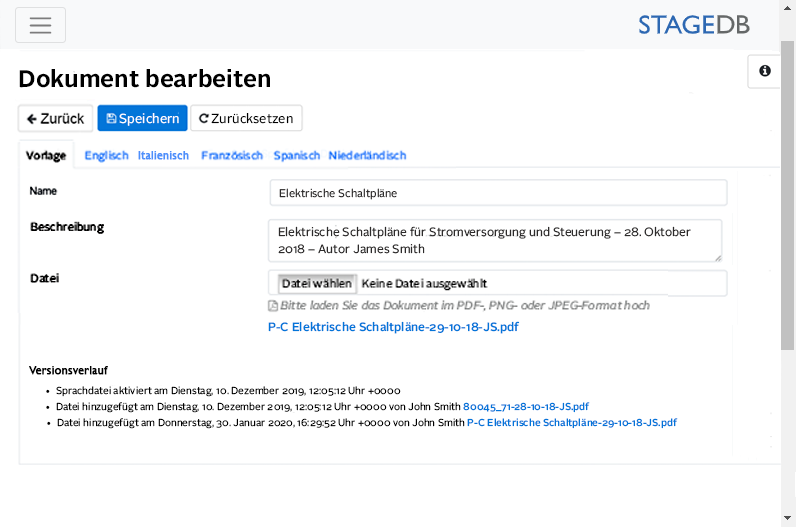
Task: Click the vertical page scrollbar
Action: [788, 200]
